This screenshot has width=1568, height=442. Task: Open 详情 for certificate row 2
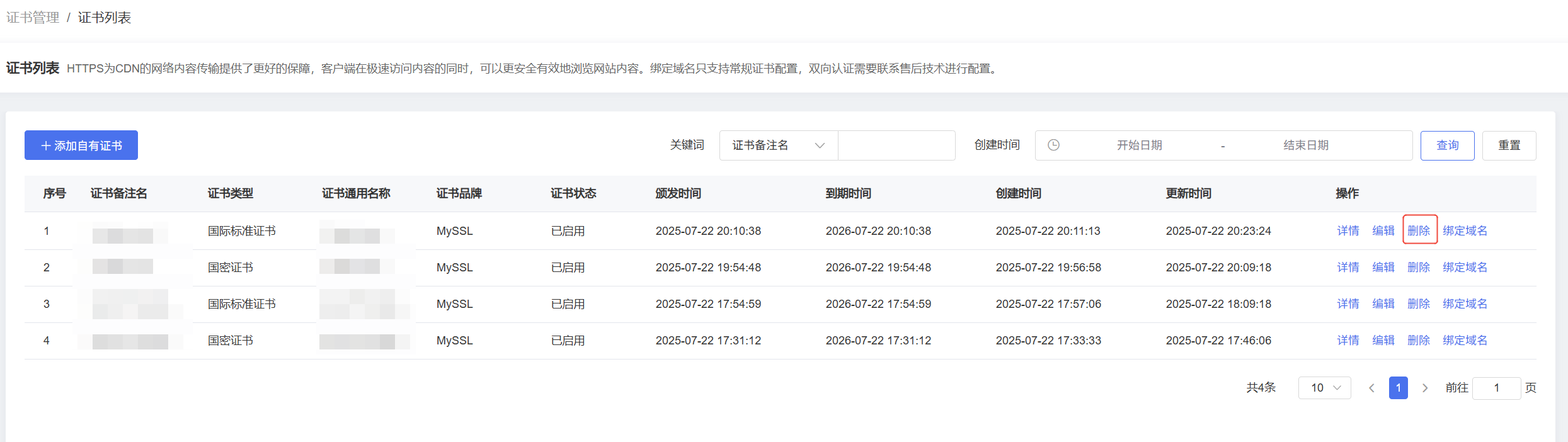[1348, 268]
